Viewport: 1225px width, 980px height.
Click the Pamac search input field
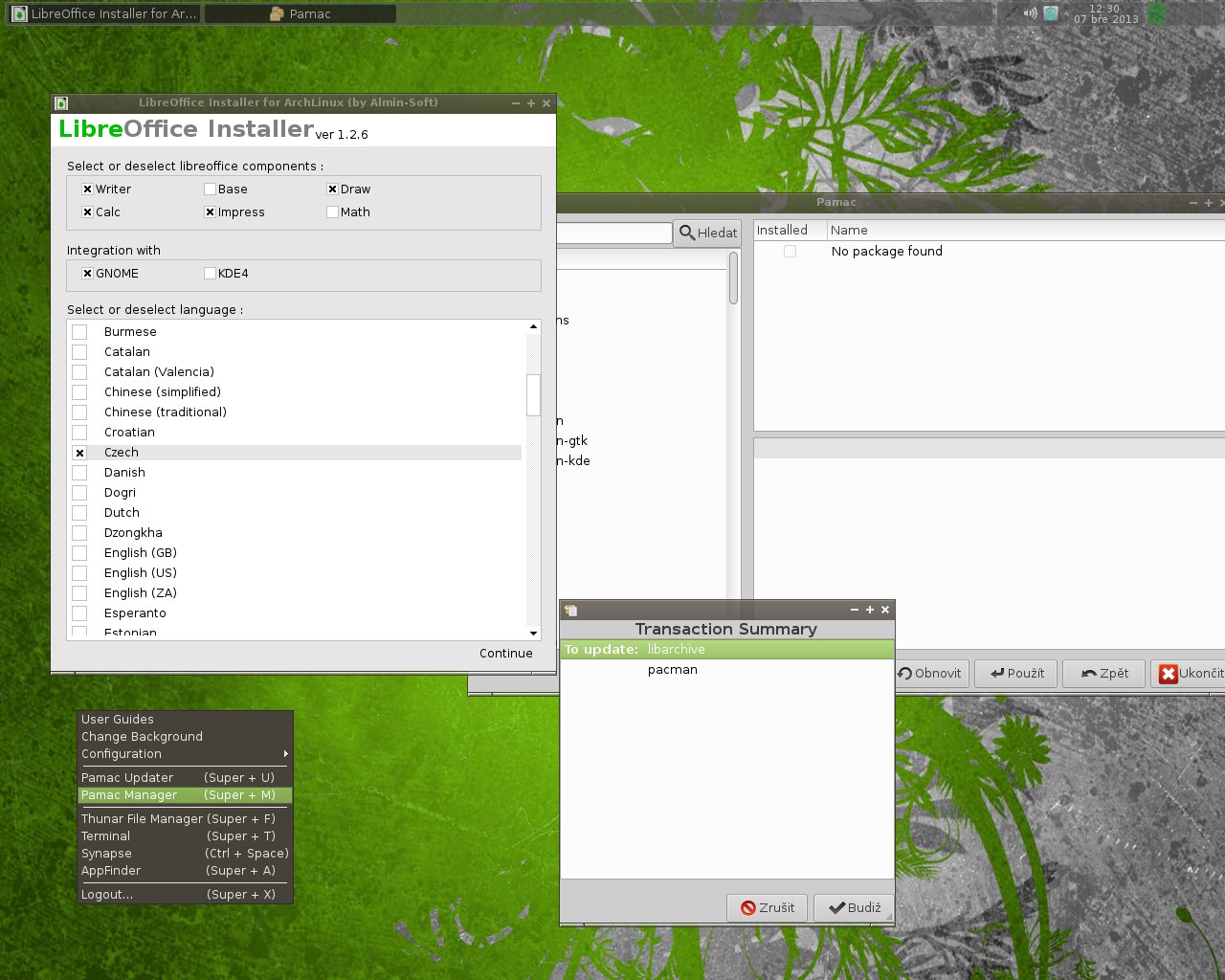[613, 233]
